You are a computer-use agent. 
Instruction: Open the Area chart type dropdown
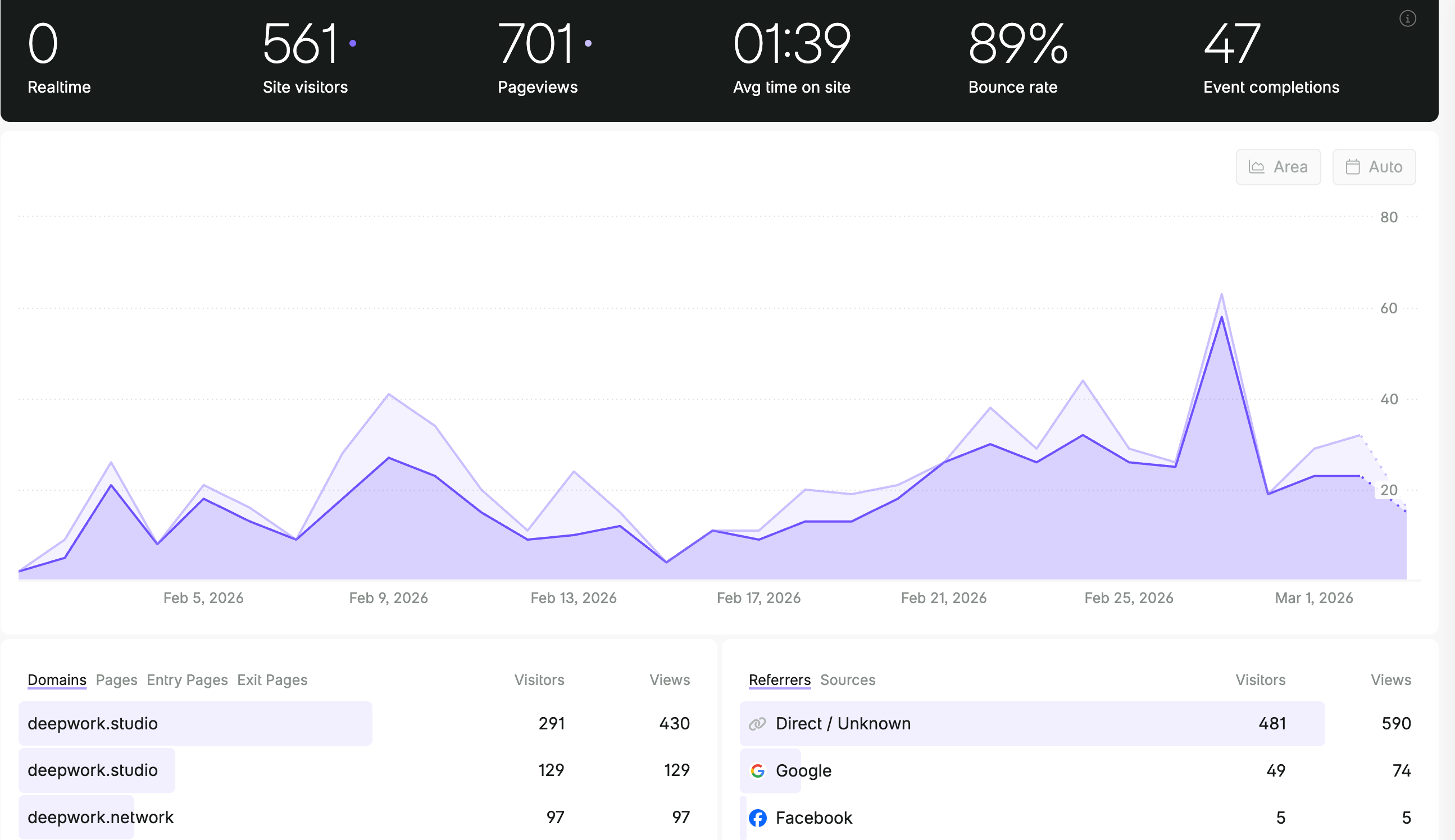(x=1278, y=167)
